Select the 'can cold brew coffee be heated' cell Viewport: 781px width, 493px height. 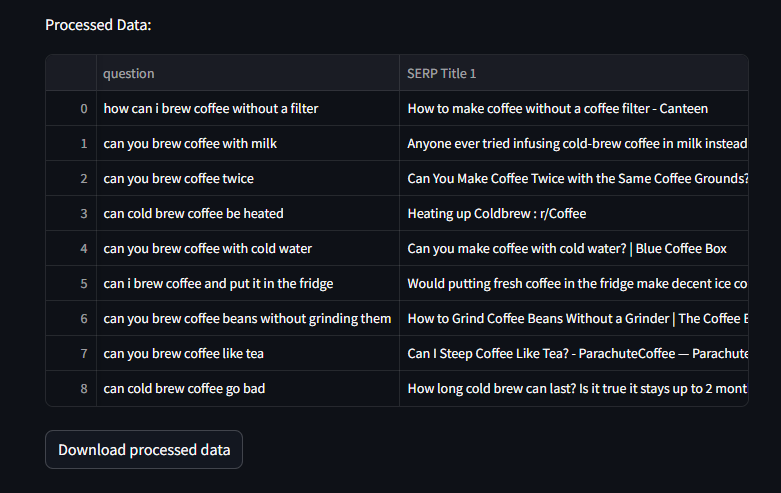tap(193, 213)
